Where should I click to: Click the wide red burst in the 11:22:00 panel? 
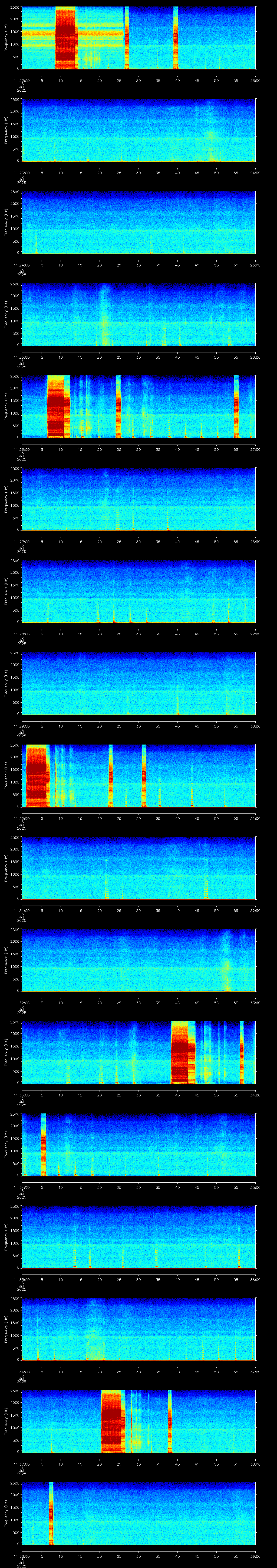[66, 38]
